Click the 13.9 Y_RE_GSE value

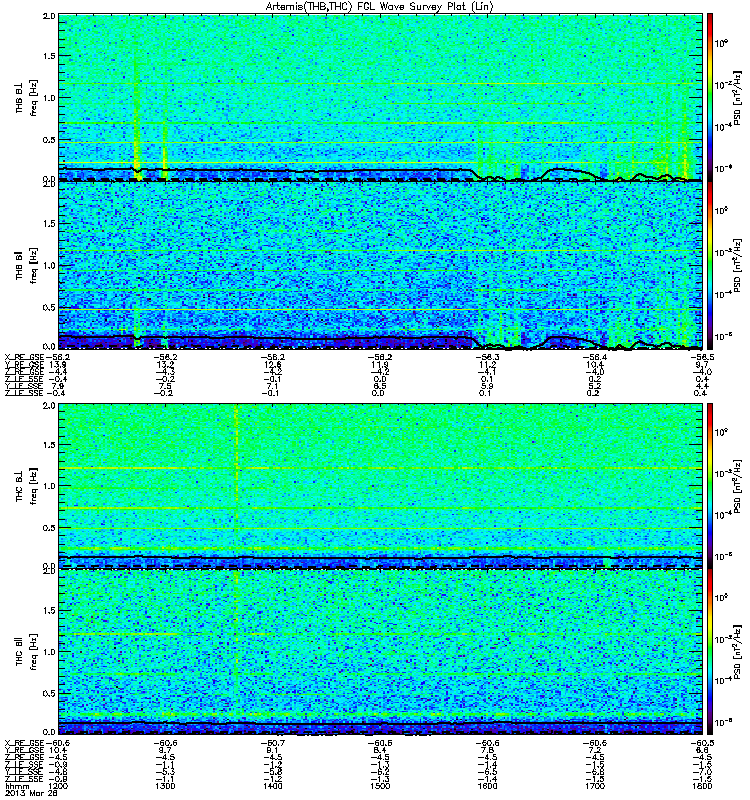point(57,364)
